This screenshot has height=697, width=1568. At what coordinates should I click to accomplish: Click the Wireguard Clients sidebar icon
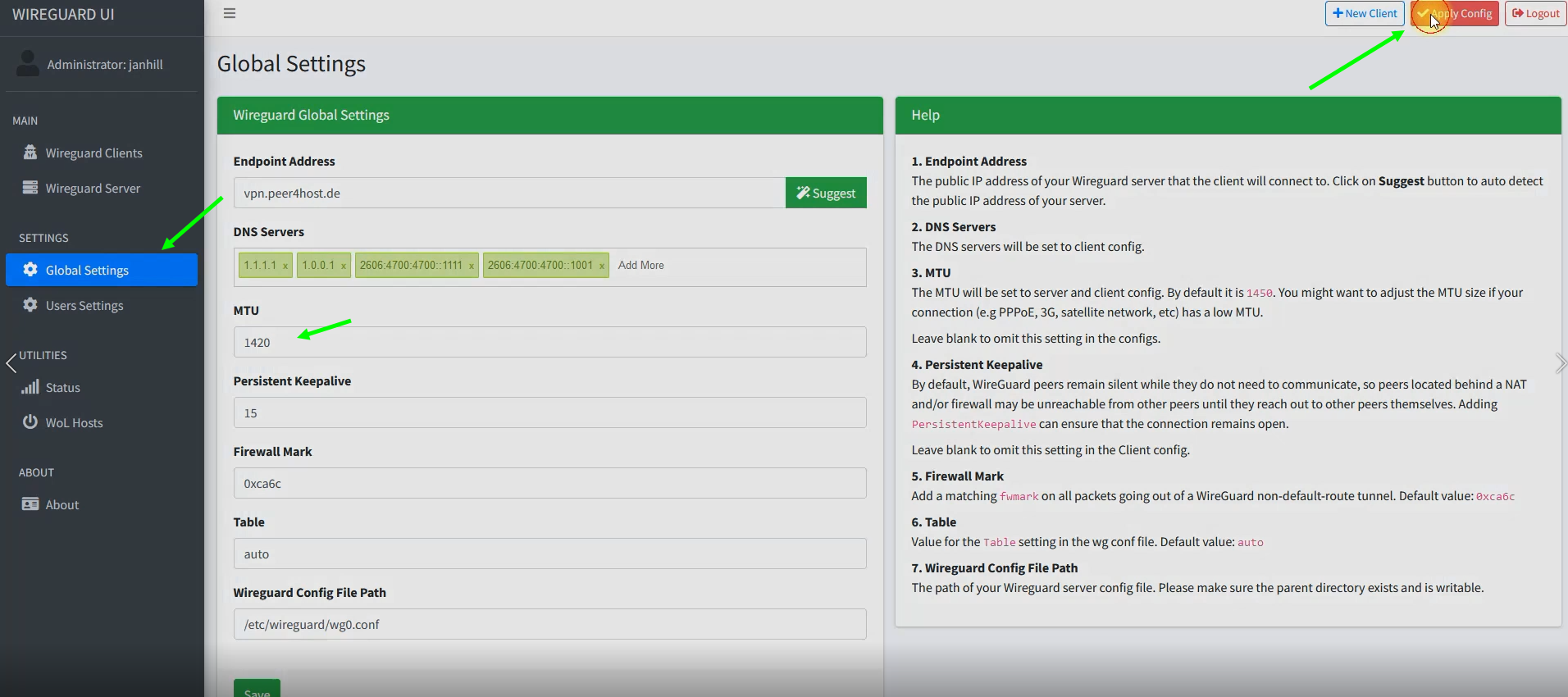point(30,153)
